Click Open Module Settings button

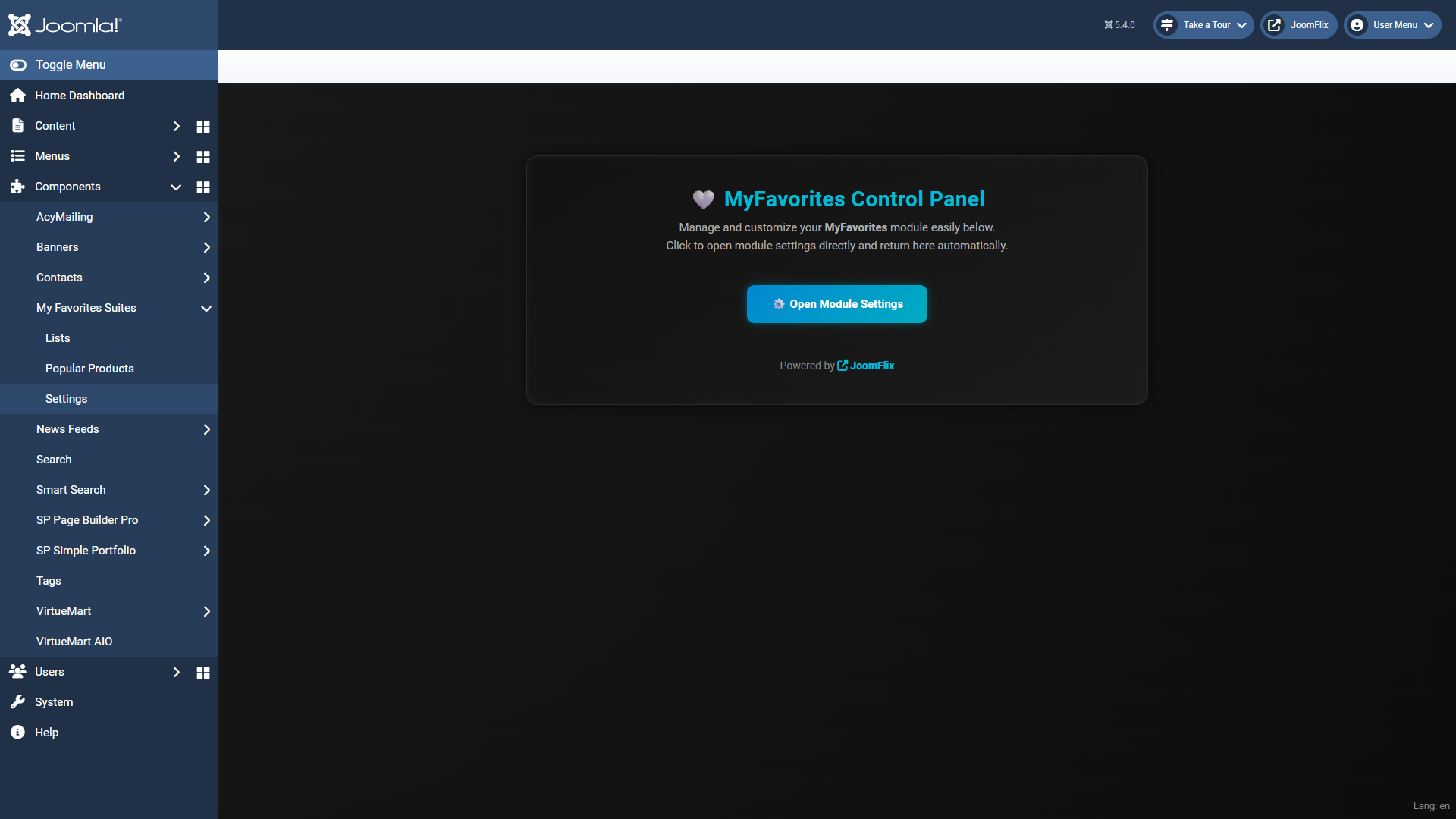coord(836,304)
